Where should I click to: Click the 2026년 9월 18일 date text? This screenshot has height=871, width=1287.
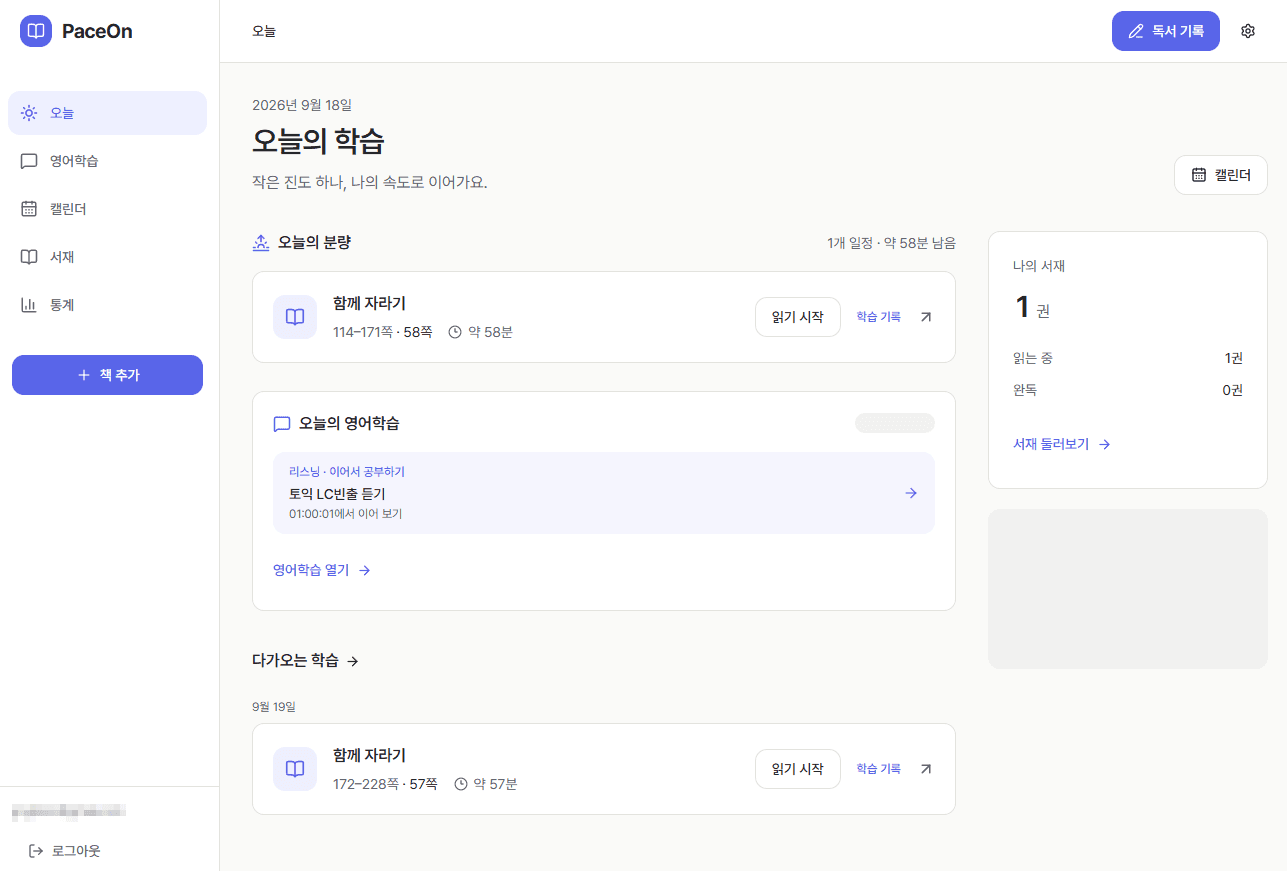tap(302, 105)
